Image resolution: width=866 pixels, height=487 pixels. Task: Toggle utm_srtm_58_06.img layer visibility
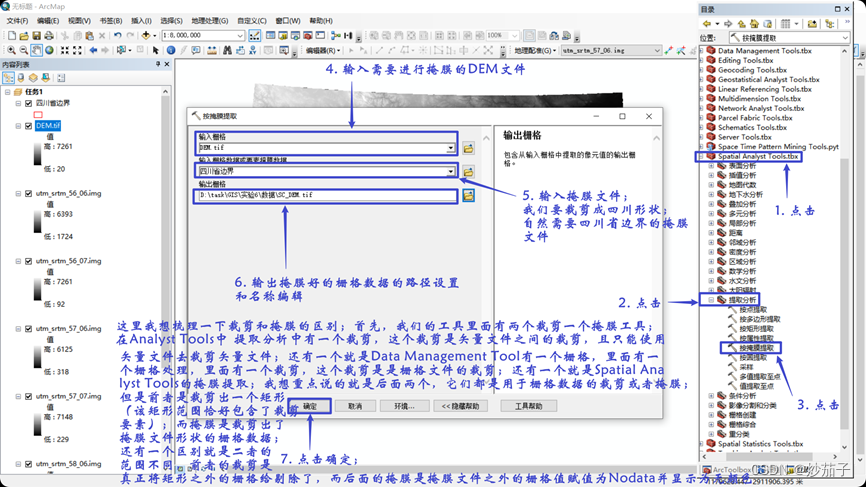pos(29,464)
